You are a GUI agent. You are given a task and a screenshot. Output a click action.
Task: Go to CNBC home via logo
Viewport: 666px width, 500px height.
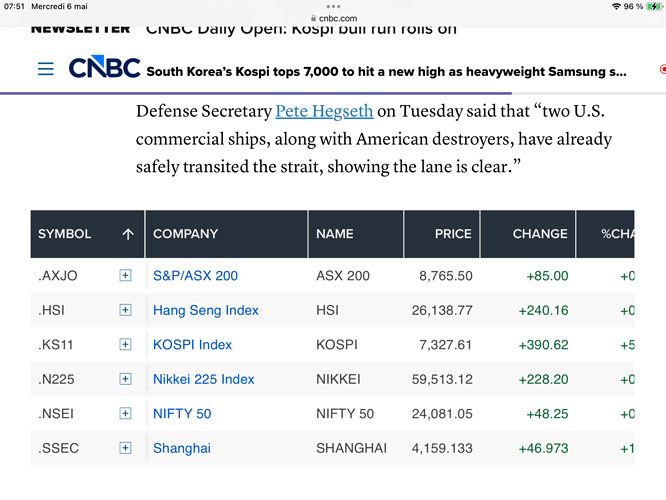(x=104, y=67)
